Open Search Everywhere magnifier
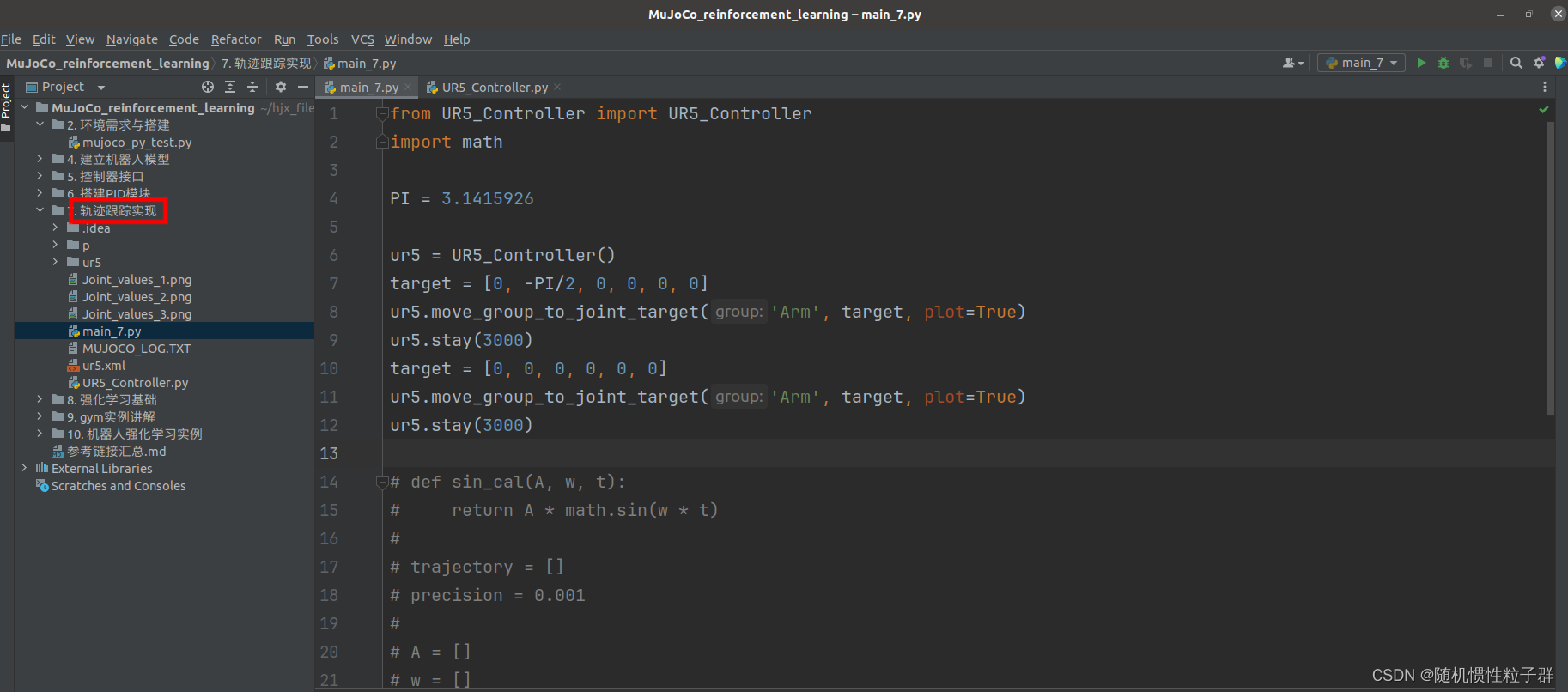This screenshot has height=692, width=1568. pos(1516,63)
